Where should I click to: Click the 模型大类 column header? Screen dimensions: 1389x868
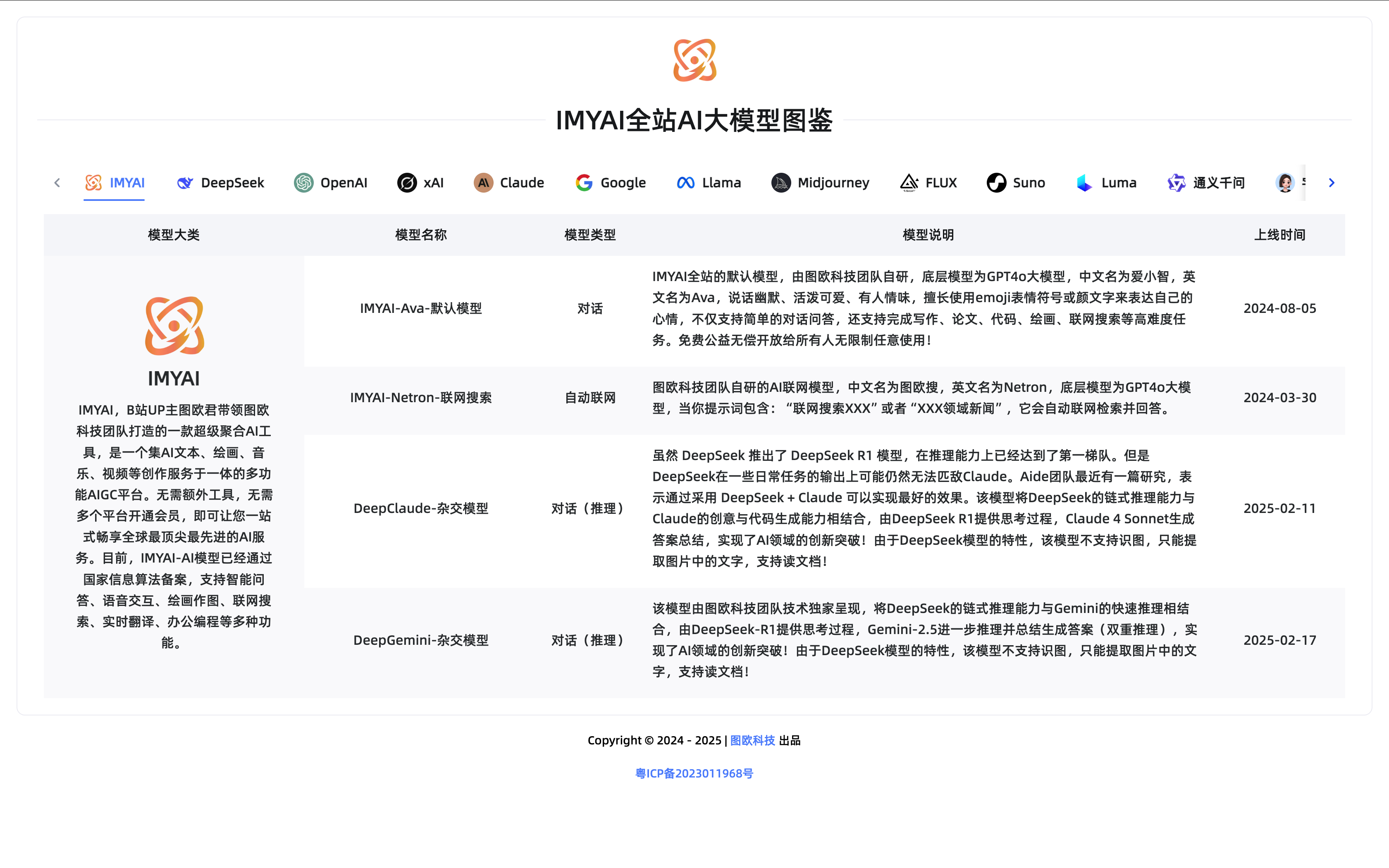click(174, 235)
